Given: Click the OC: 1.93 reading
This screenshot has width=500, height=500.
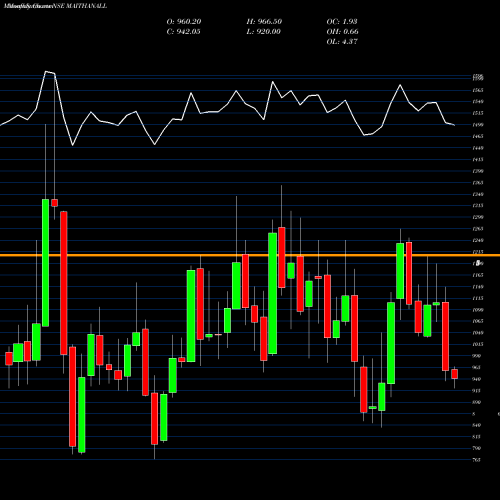Looking at the screenshot, I should pyautogui.click(x=342, y=22).
